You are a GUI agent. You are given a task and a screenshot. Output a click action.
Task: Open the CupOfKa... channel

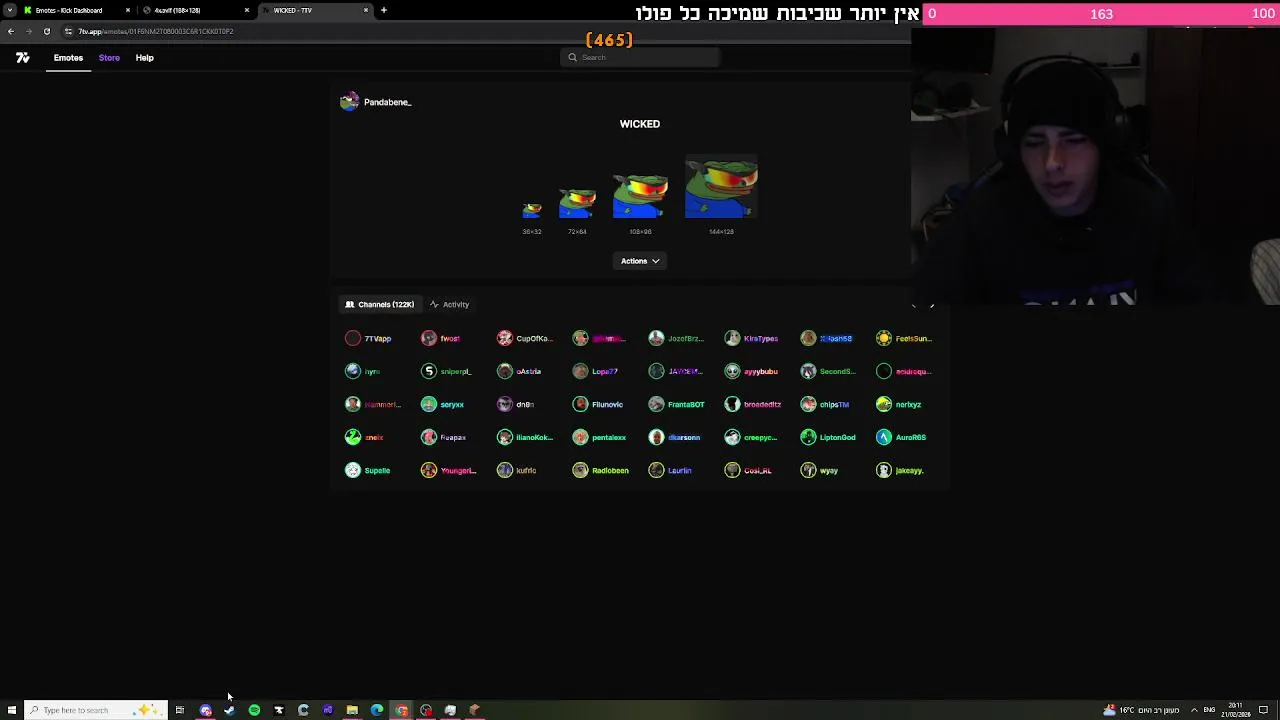[524, 338]
